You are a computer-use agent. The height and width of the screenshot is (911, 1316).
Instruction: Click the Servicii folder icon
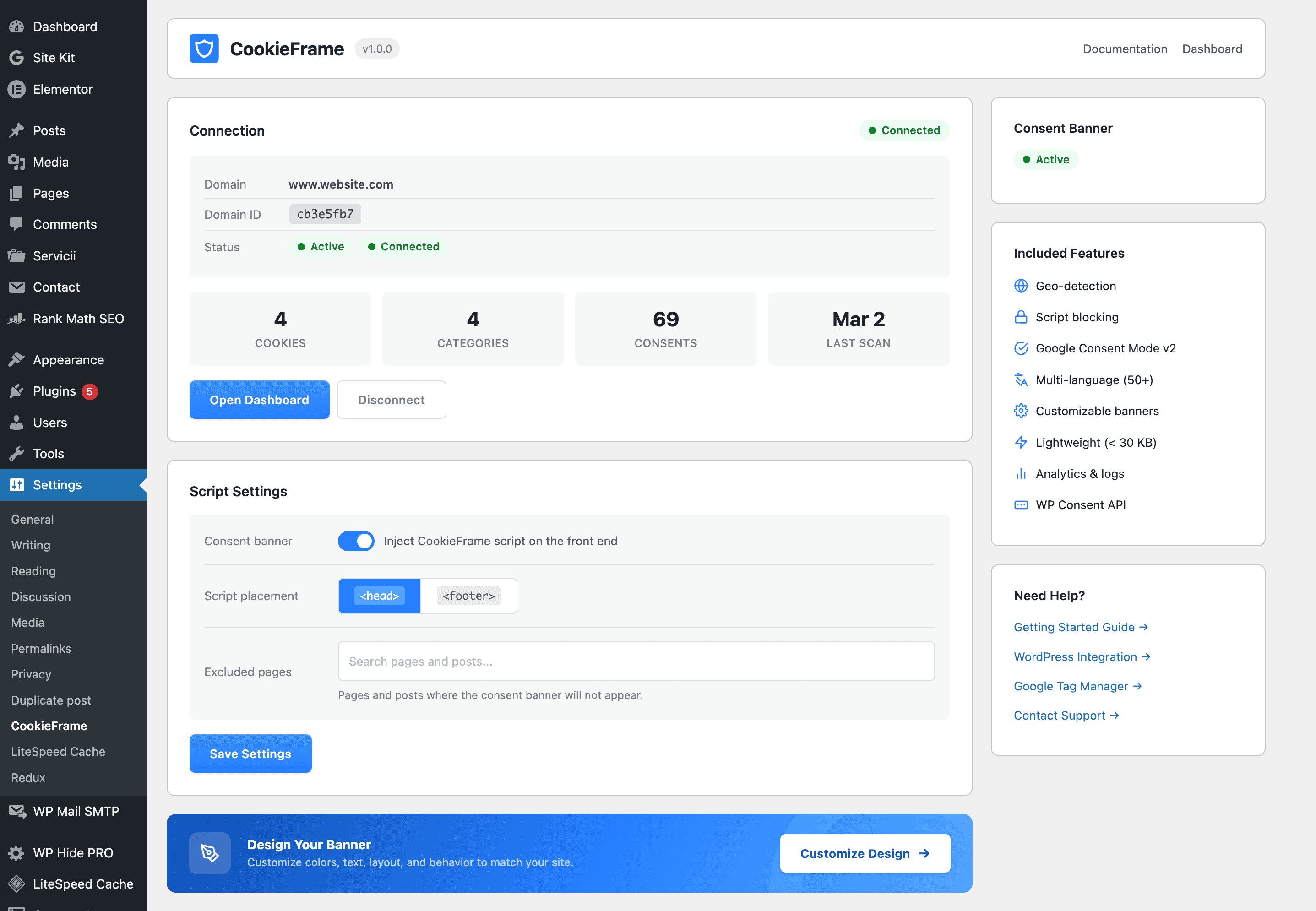(16, 256)
